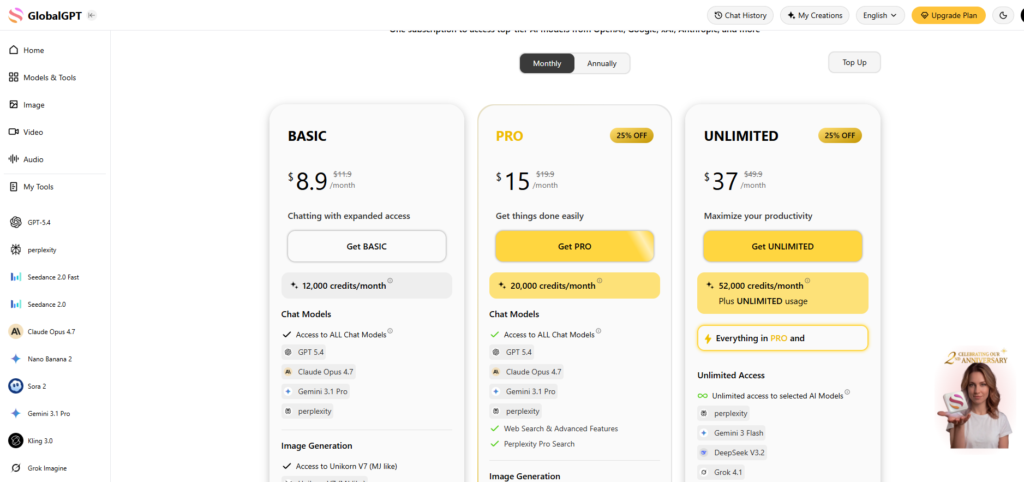1024x482 pixels.
Task: Switch billing to Monthly
Action: coord(547,63)
